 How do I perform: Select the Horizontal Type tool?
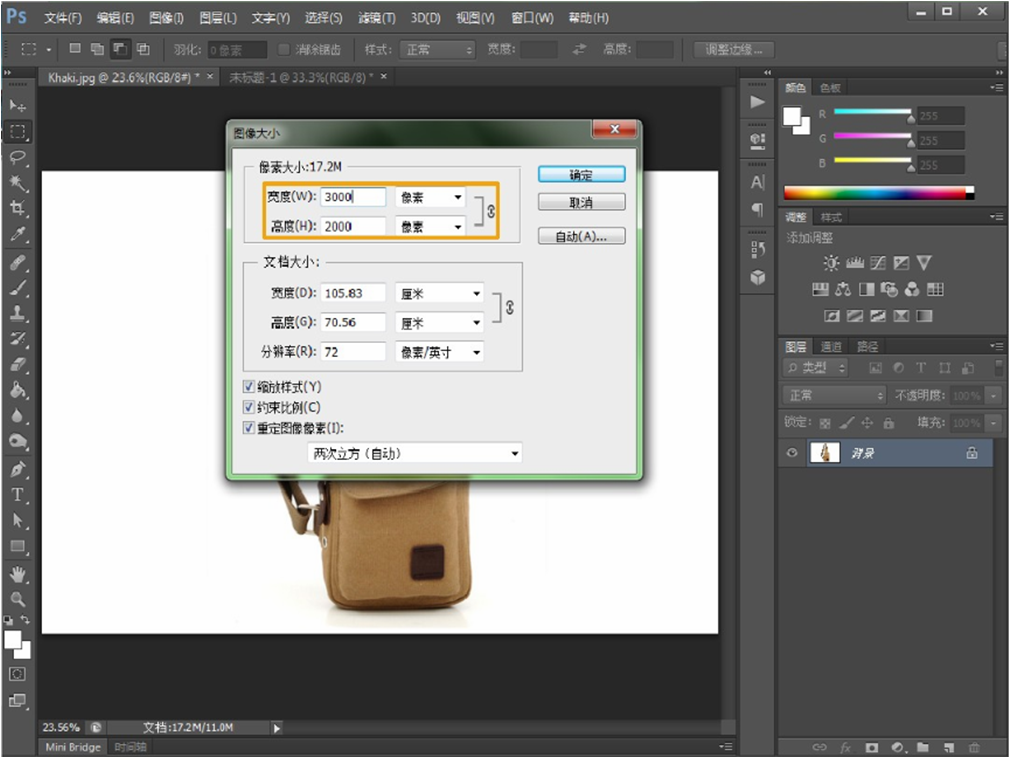point(18,495)
